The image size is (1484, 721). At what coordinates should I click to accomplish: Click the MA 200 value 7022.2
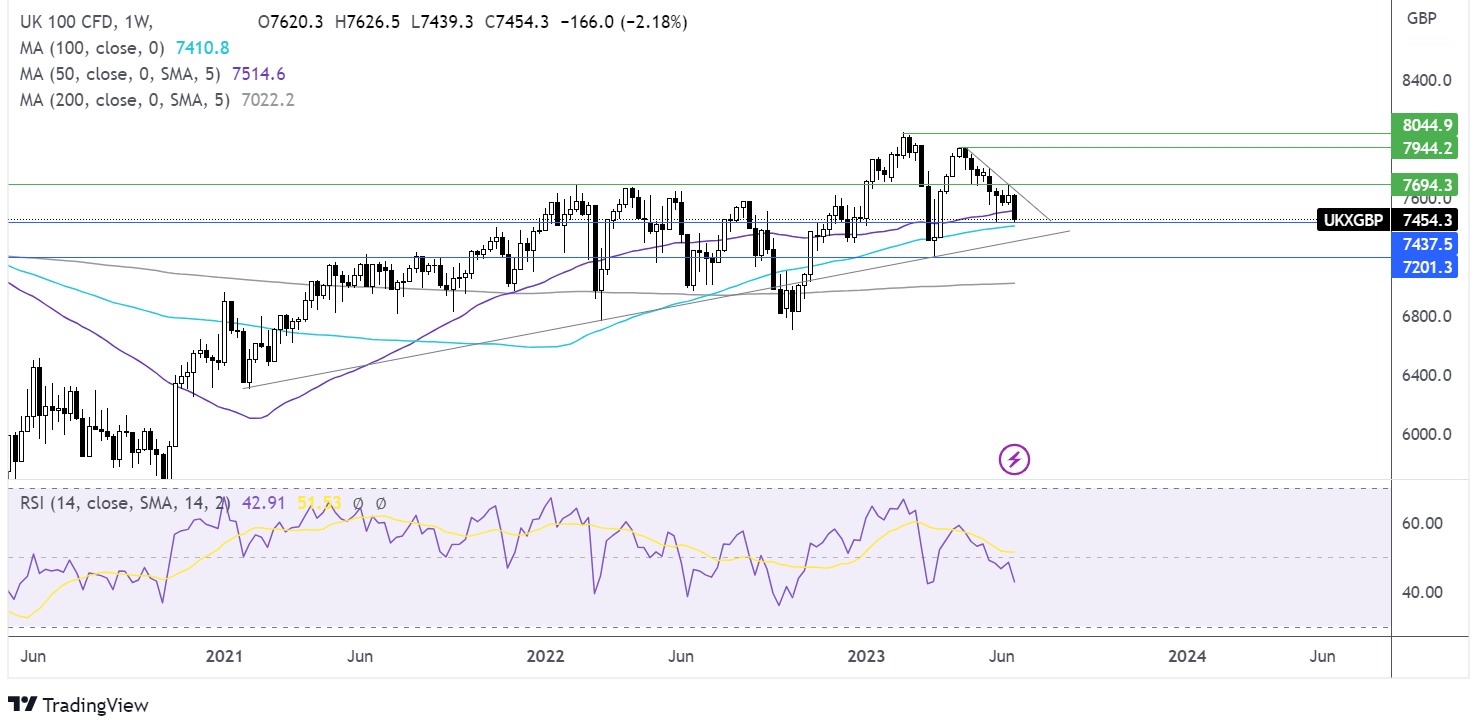[268, 100]
